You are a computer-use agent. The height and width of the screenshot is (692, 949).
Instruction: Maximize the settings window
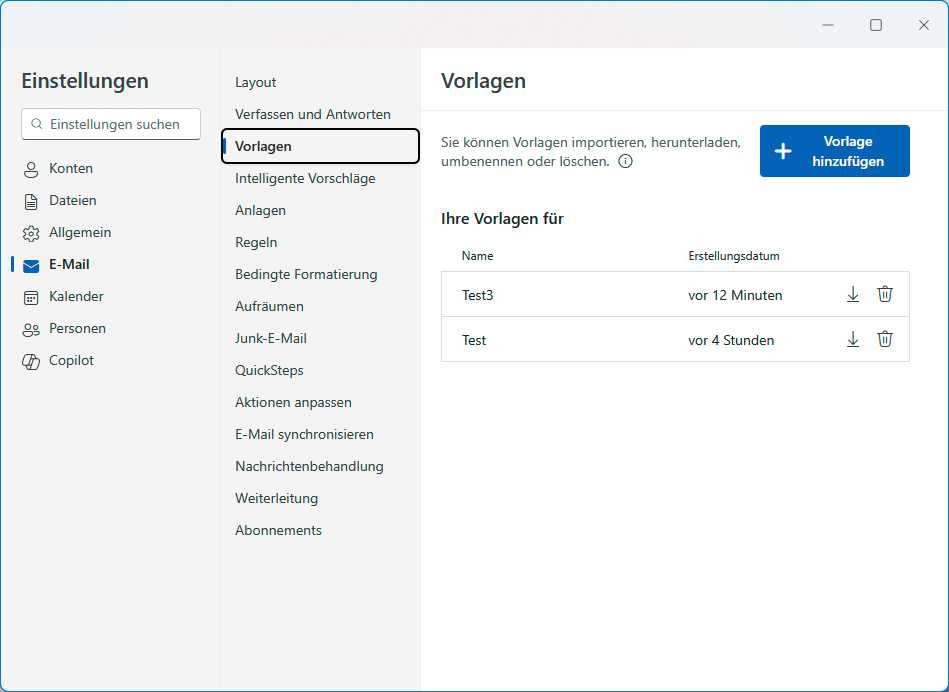(x=876, y=25)
